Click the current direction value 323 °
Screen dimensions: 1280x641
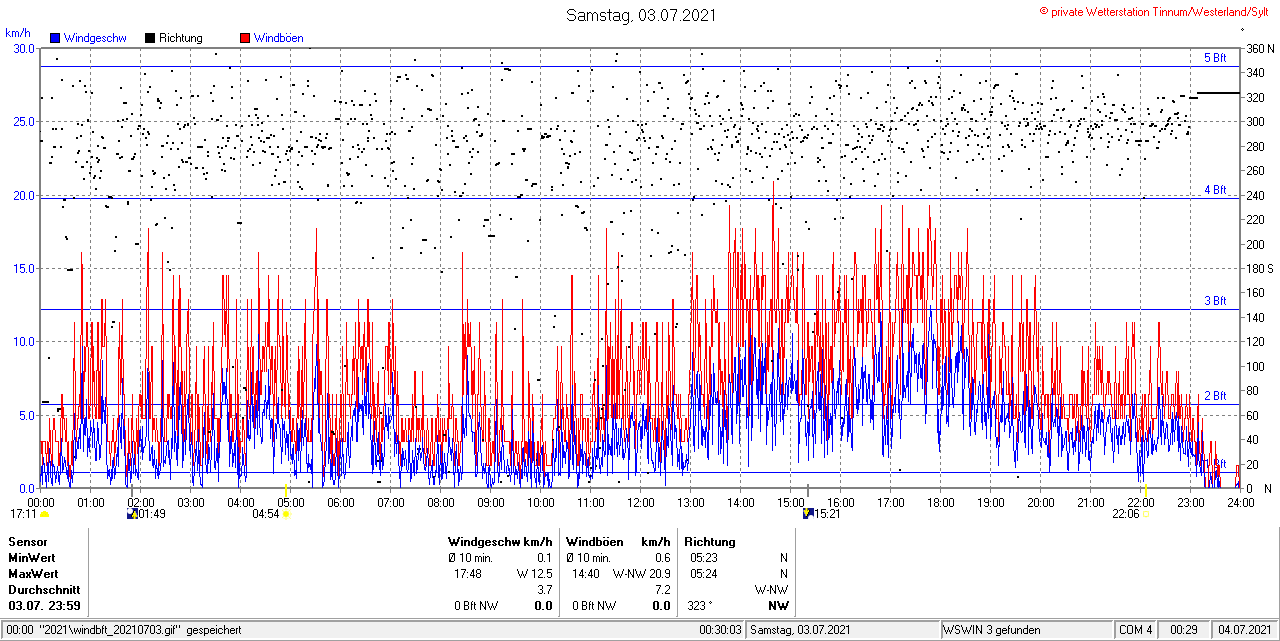click(699, 606)
